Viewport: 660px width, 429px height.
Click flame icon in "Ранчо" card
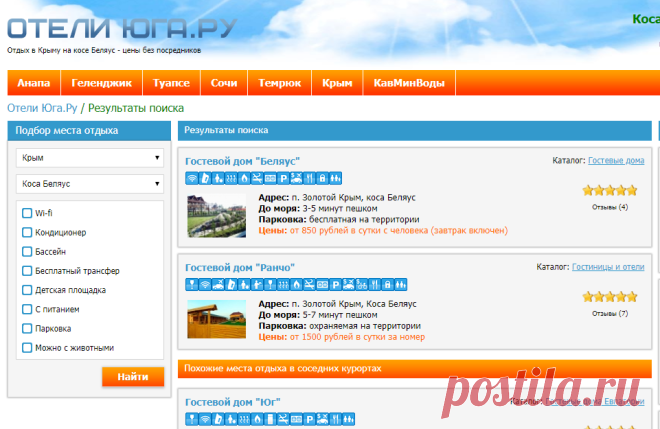pos(296,285)
